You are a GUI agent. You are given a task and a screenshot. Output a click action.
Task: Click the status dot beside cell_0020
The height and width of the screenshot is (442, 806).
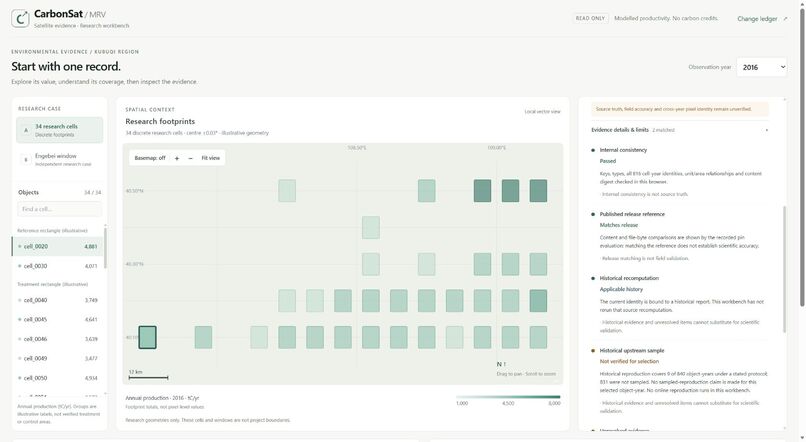[x=20, y=247]
